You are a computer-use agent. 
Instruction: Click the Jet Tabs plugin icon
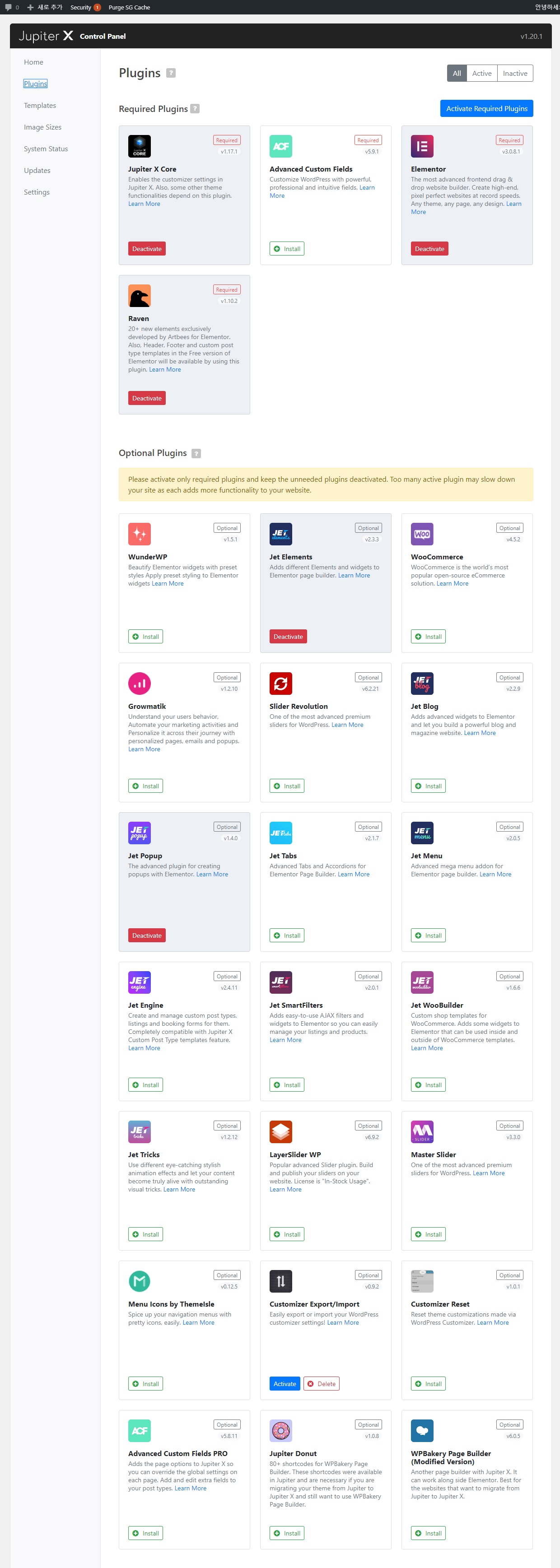click(x=280, y=833)
